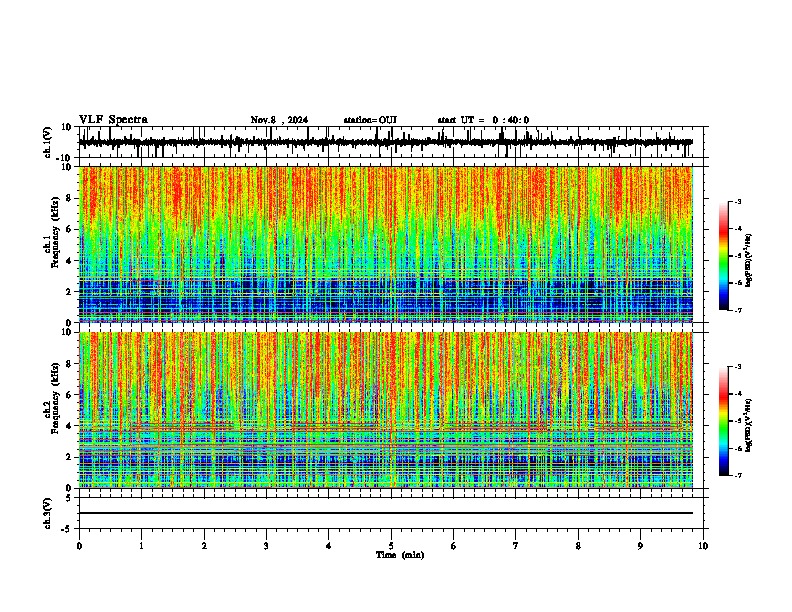This screenshot has width=792, height=612.
Task: Click the ch.1 spectrogram color scale bar
Action: click(x=724, y=256)
